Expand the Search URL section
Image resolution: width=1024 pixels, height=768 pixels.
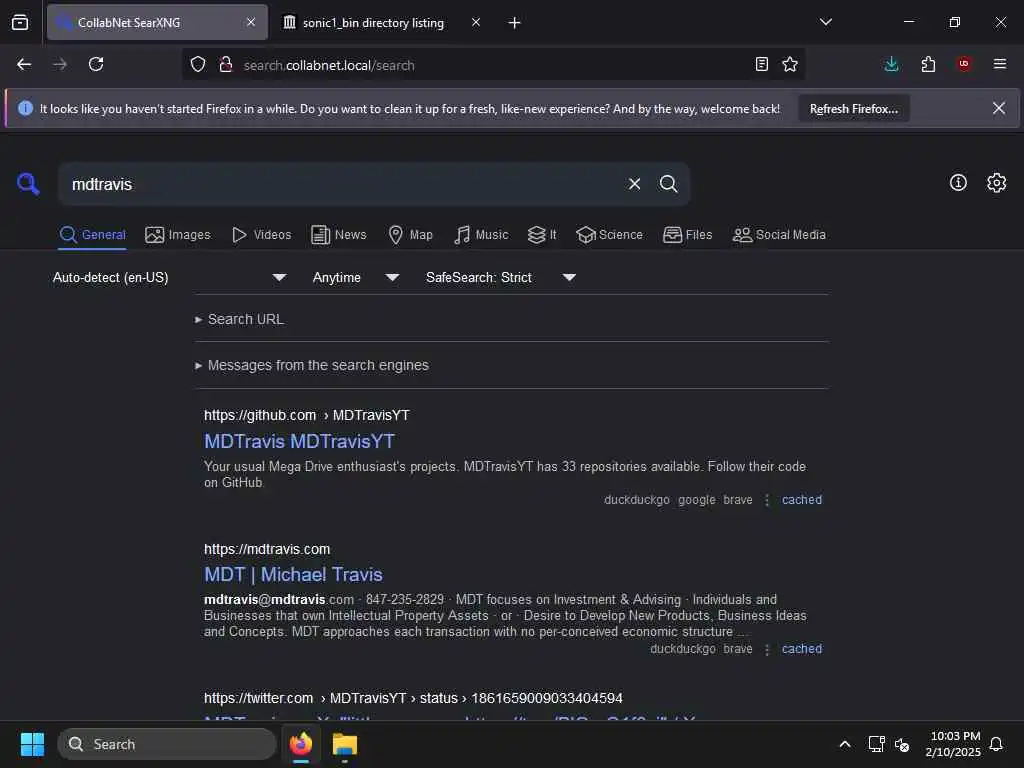pos(246,319)
